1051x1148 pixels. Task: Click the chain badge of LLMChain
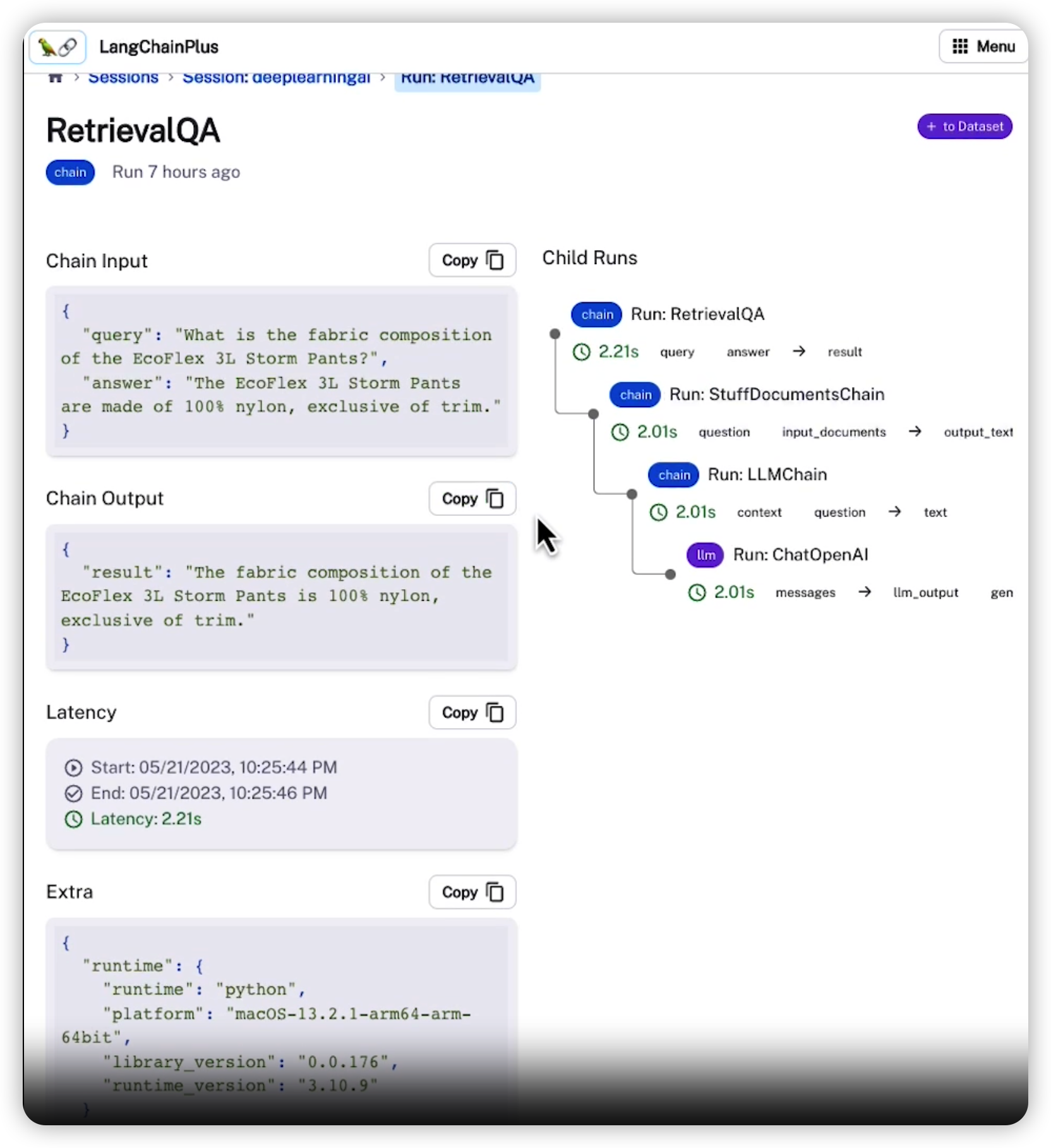pyautogui.click(x=674, y=475)
